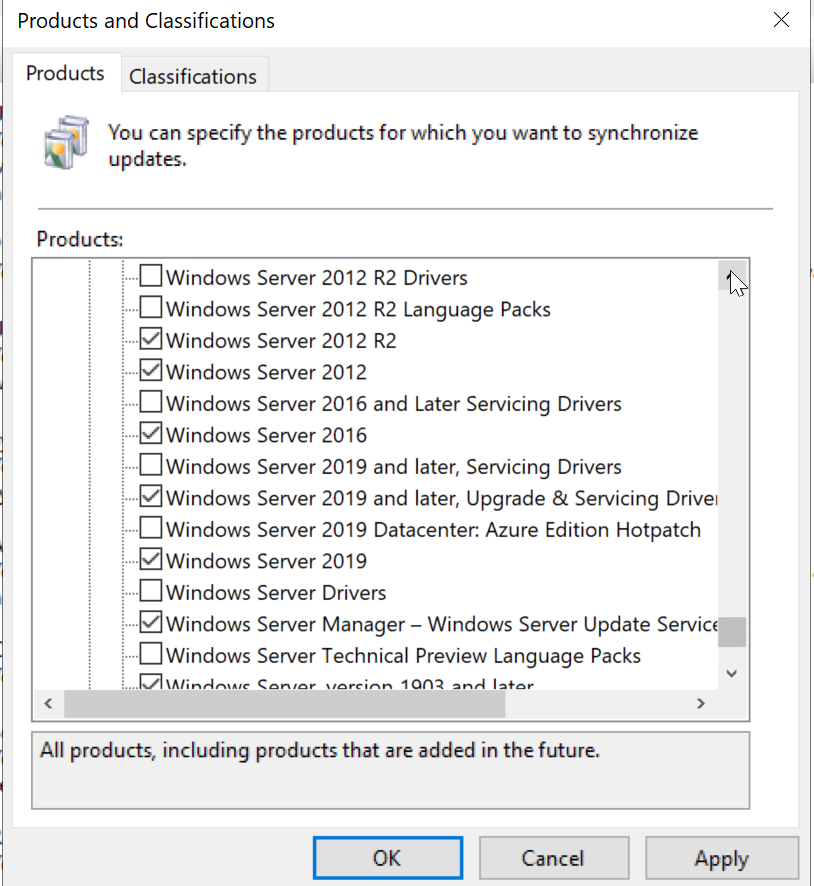Screen dimensions: 814x886
Task: Uncheck Windows Server 2019
Action: 151,560
